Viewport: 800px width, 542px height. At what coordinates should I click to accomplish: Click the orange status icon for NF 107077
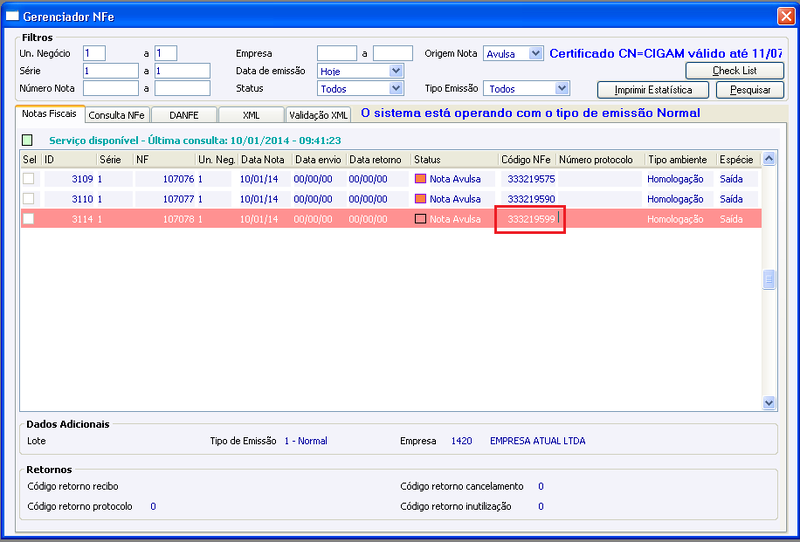[420, 199]
